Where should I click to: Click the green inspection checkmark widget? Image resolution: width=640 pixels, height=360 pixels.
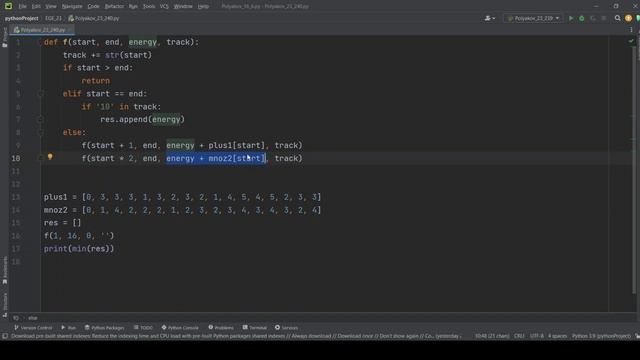[631, 41]
